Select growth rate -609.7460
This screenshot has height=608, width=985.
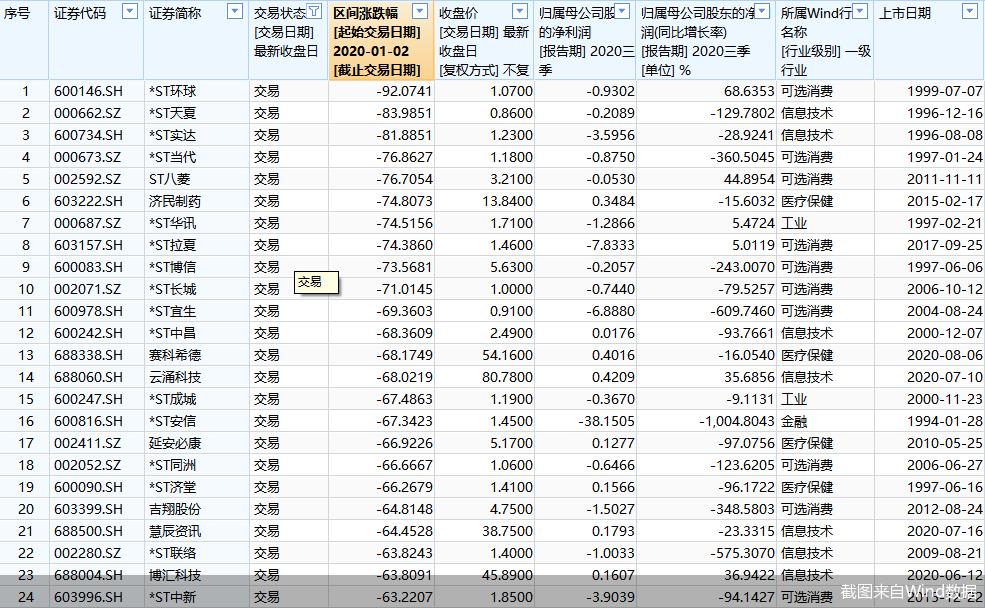click(x=743, y=311)
